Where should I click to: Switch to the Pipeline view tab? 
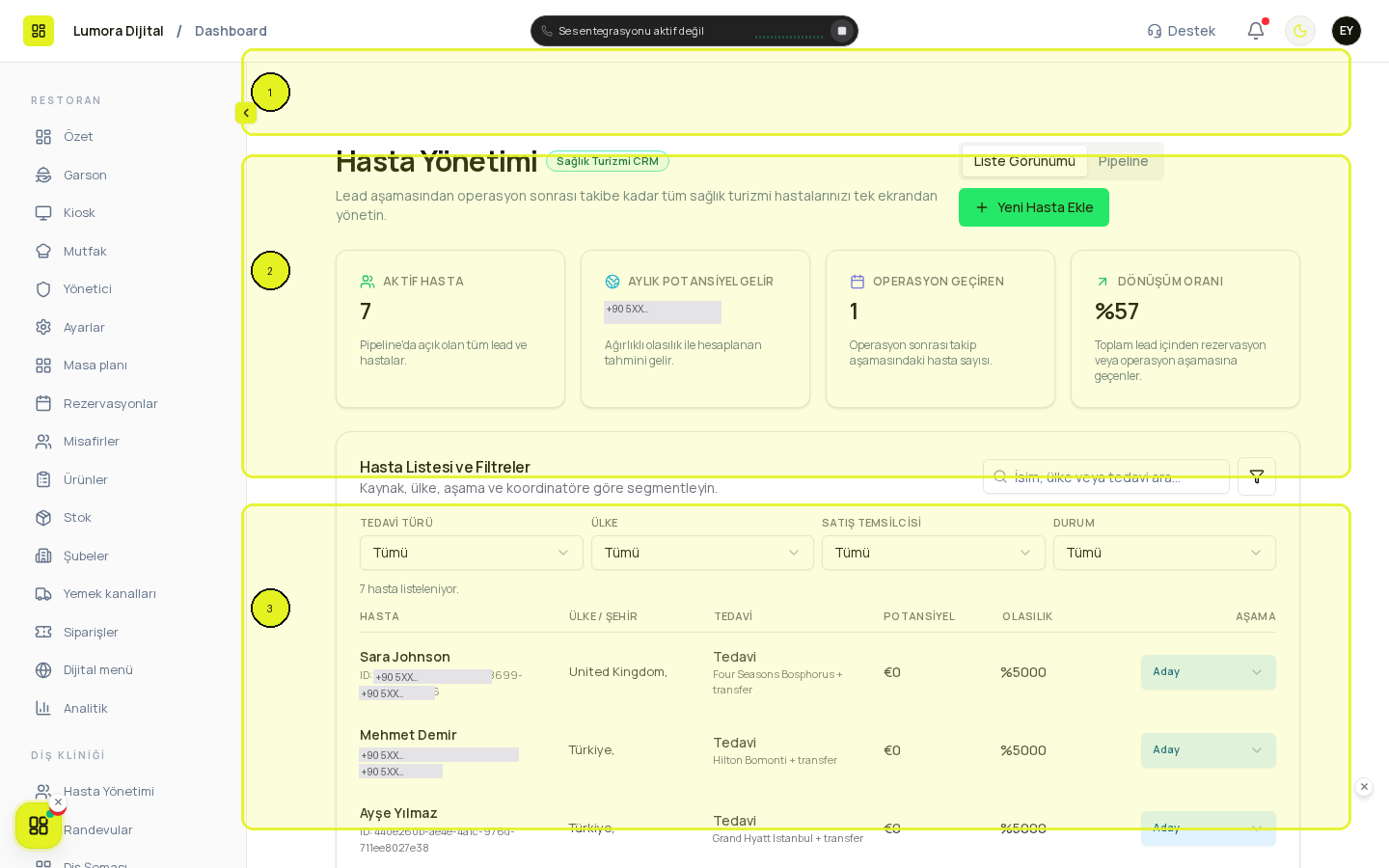click(x=1123, y=161)
